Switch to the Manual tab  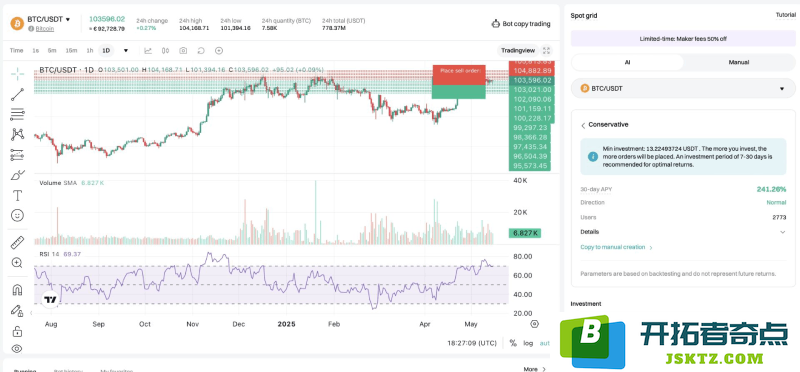pos(739,62)
